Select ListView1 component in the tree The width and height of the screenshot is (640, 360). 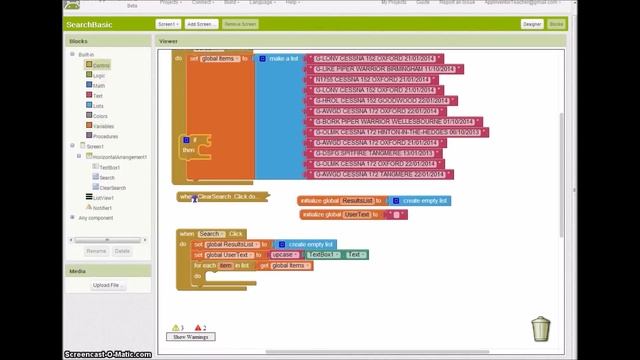tap(100, 198)
